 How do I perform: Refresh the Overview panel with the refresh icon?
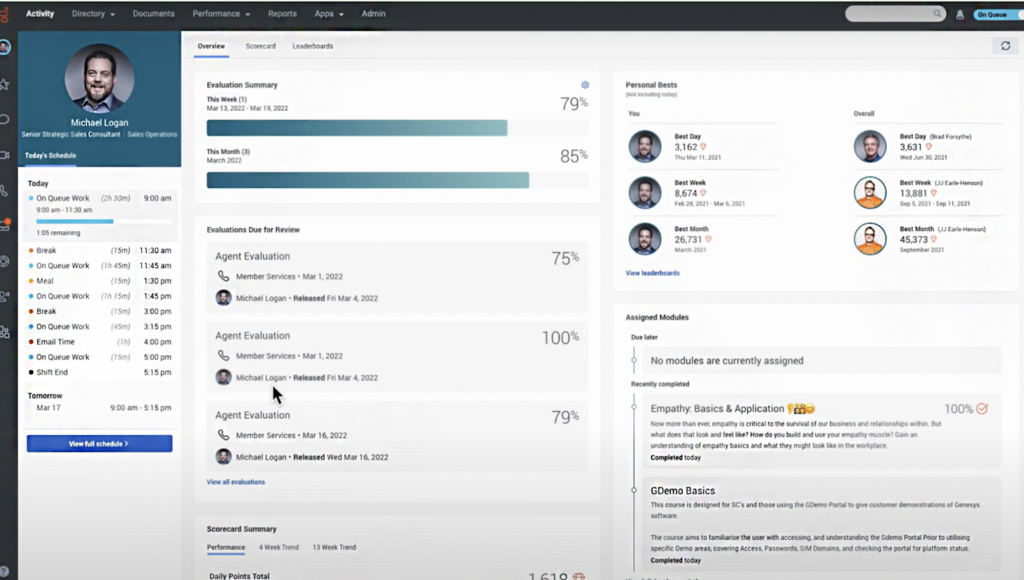(x=1008, y=45)
